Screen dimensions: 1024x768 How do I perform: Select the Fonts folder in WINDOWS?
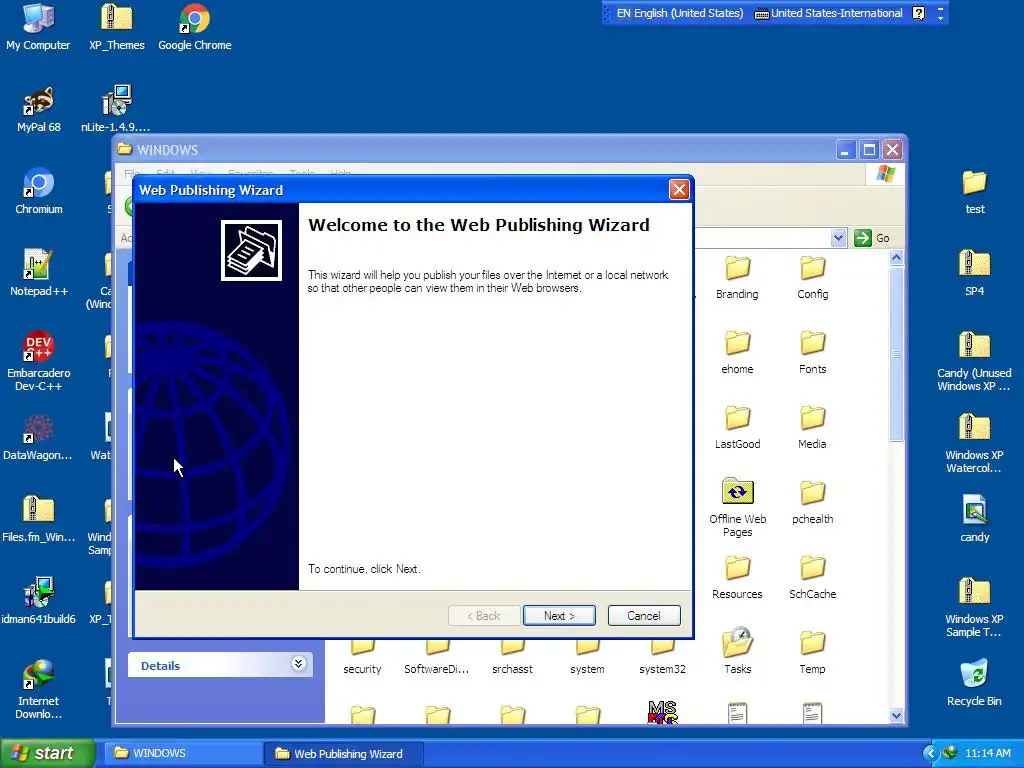pyautogui.click(x=812, y=353)
